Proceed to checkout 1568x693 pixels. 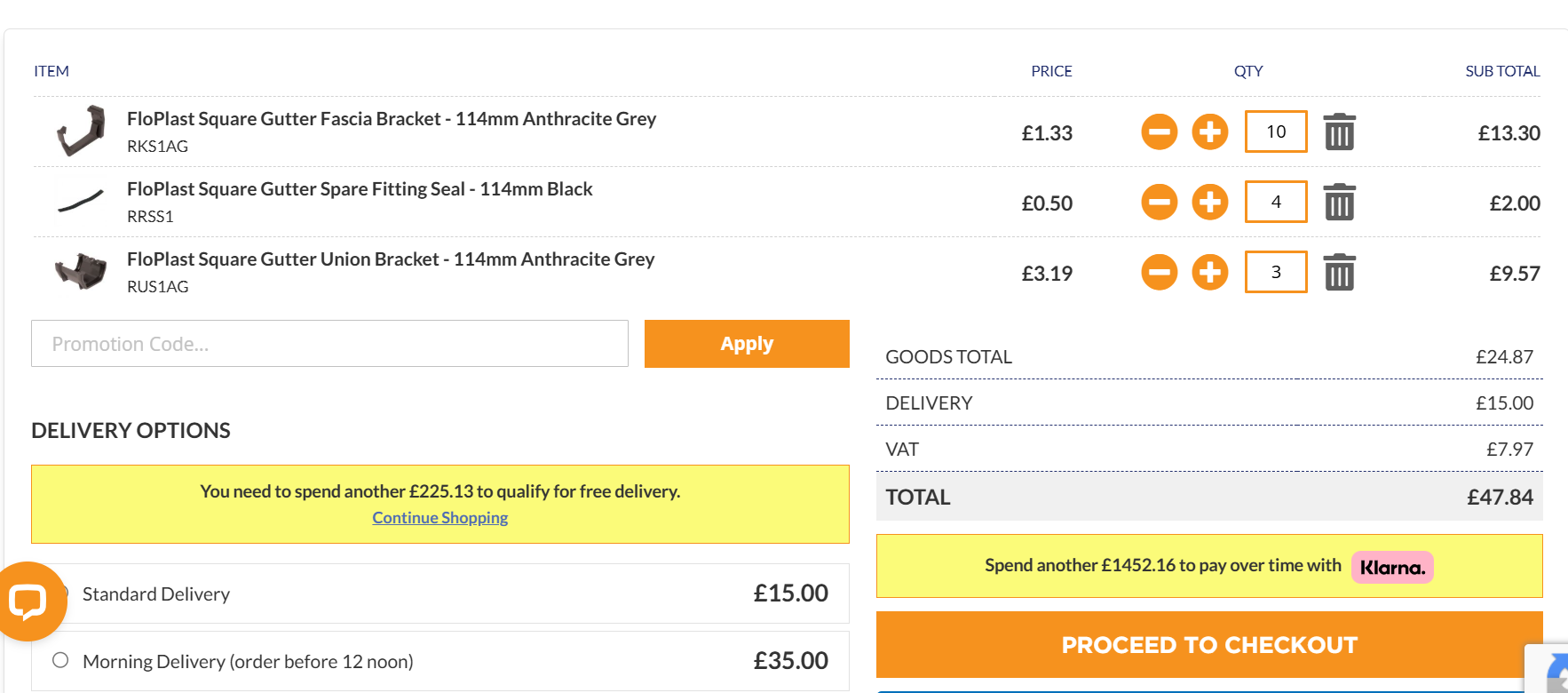coord(1208,645)
